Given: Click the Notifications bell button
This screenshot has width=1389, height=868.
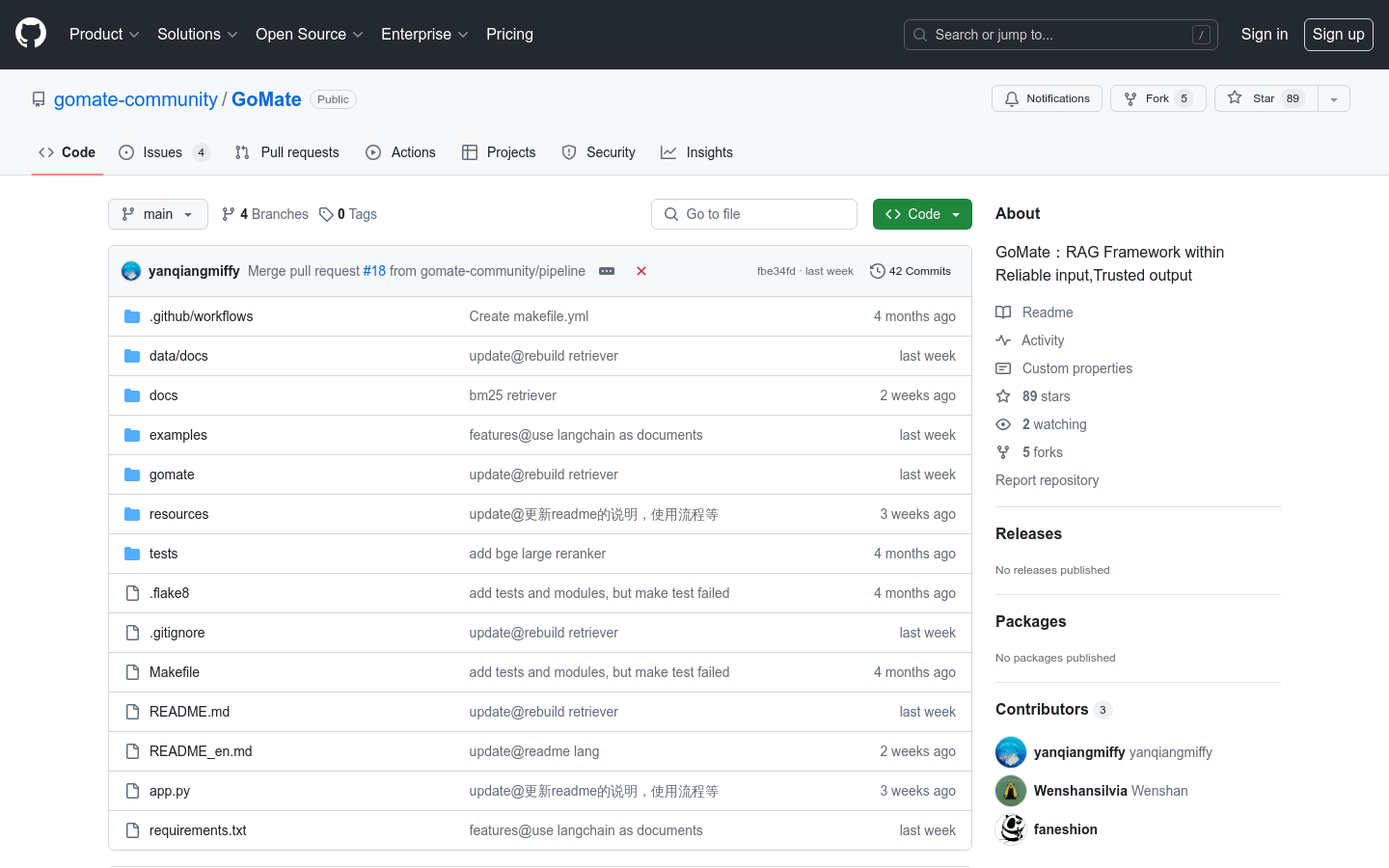Looking at the screenshot, I should coord(1047,98).
